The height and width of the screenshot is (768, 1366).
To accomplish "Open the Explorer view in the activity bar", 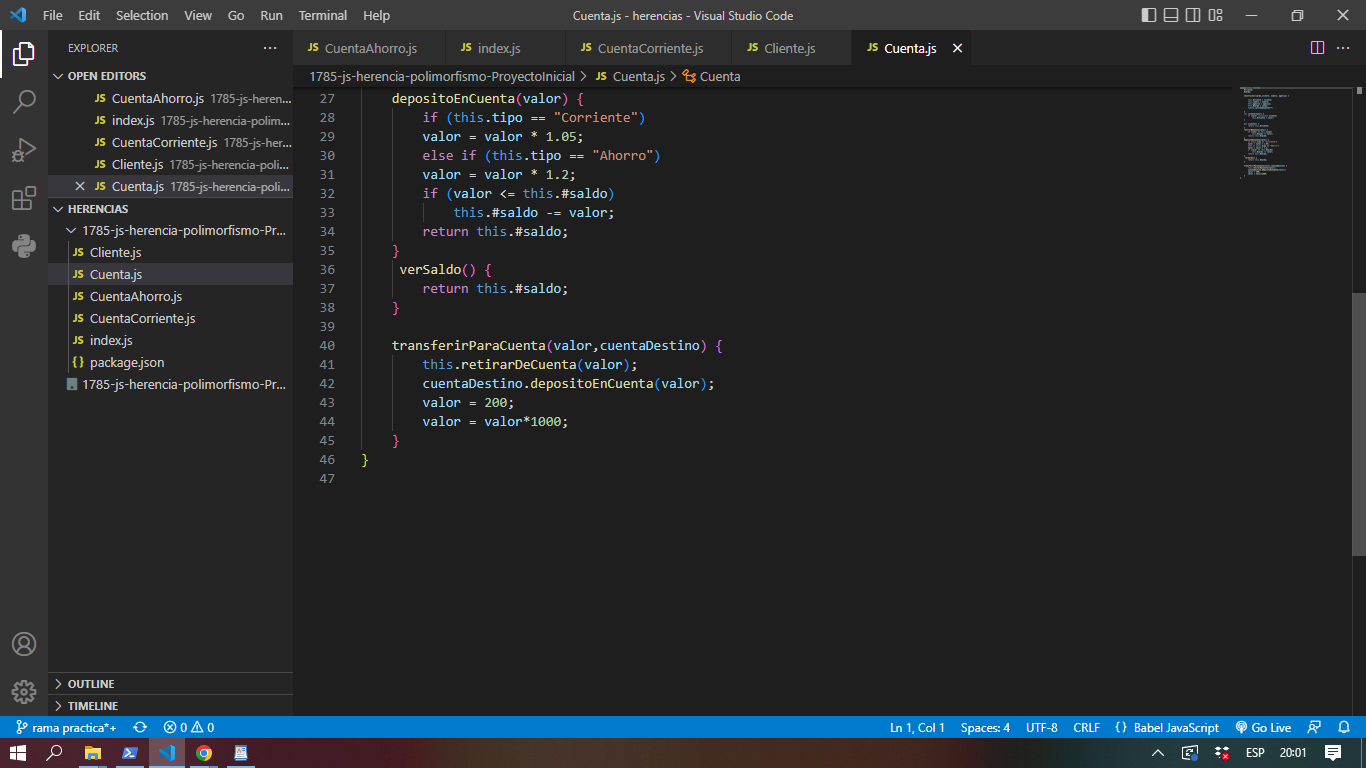I will point(24,53).
